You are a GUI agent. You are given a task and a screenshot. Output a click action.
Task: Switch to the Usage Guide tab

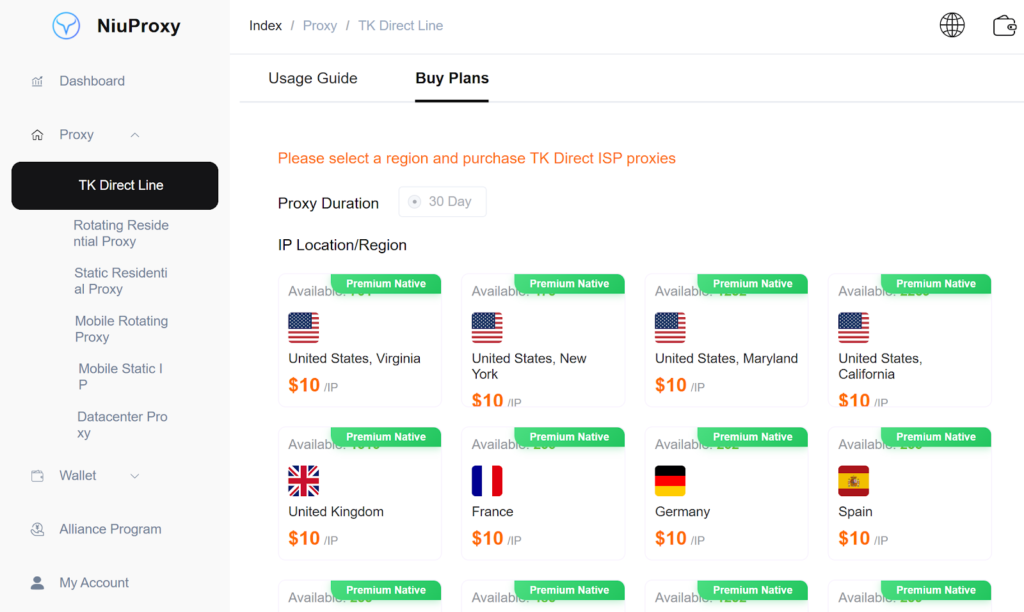click(x=312, y=78)
